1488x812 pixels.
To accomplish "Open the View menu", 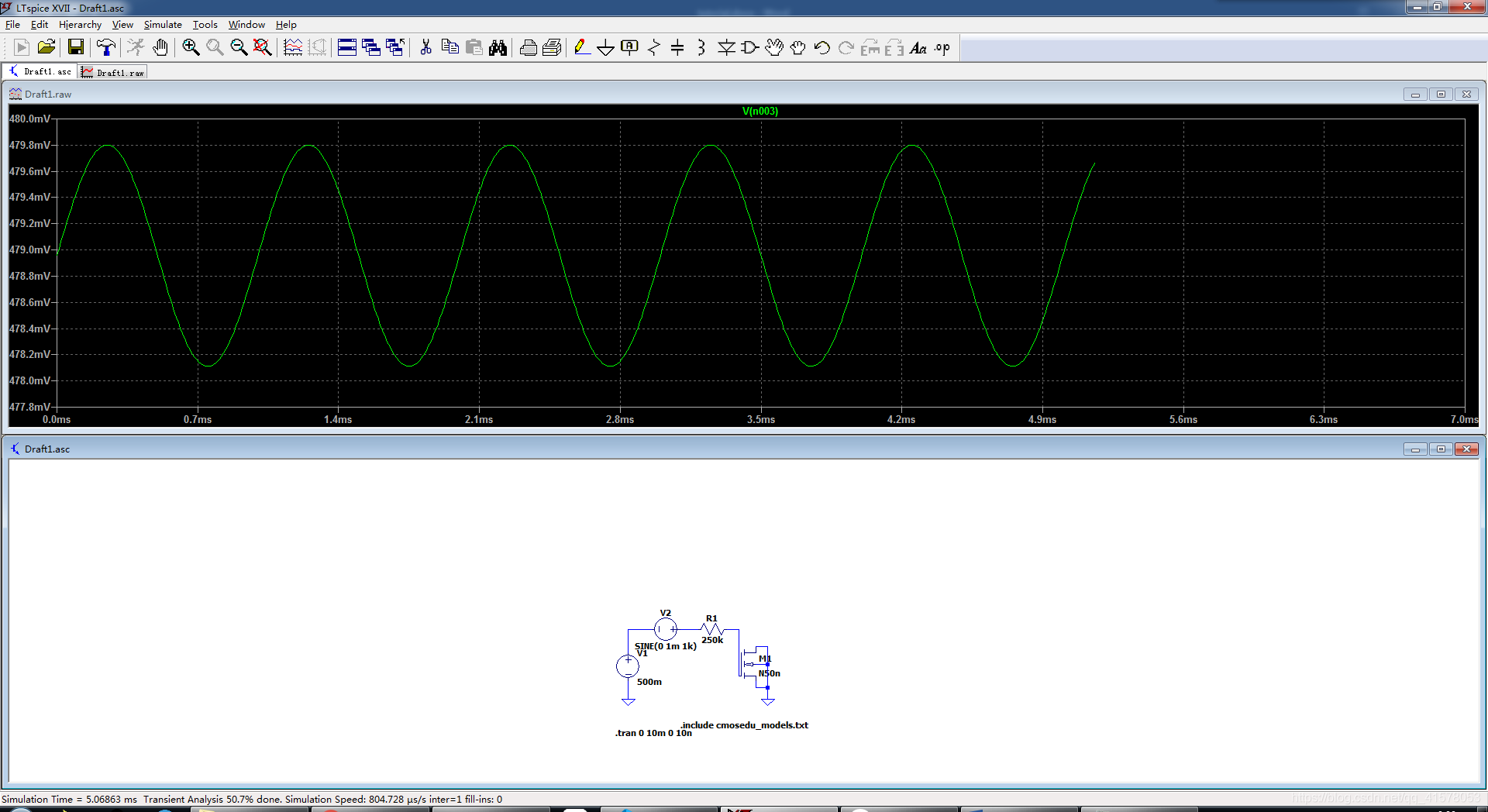I will [122, 25].
